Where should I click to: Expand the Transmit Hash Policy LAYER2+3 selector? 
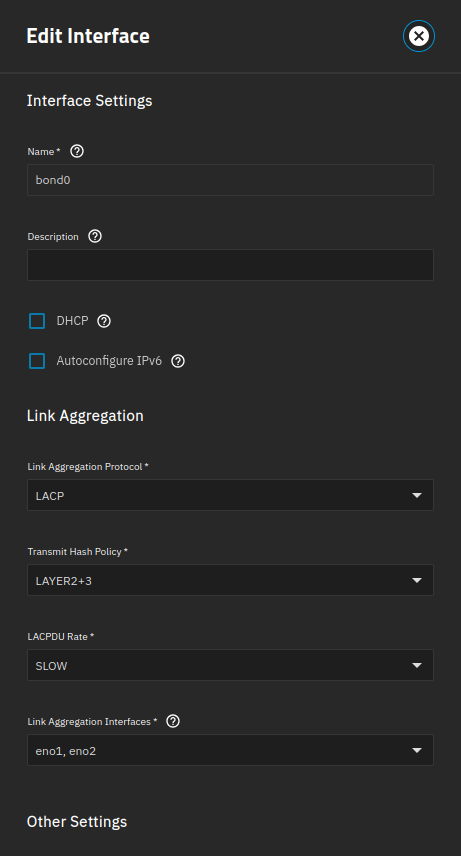pyautogui.click(x=230, y=580)
